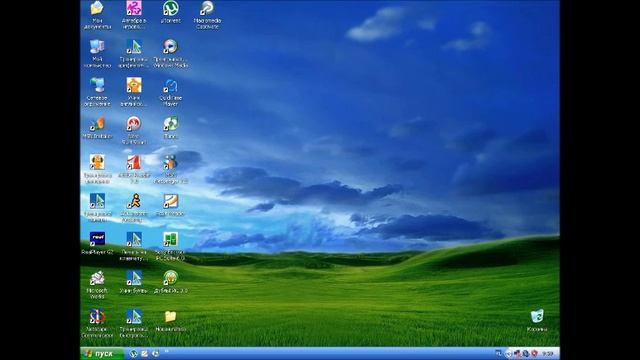Open Сетевое окружение network icon
This screenshot has width=640, height=360.
point(97,85)
